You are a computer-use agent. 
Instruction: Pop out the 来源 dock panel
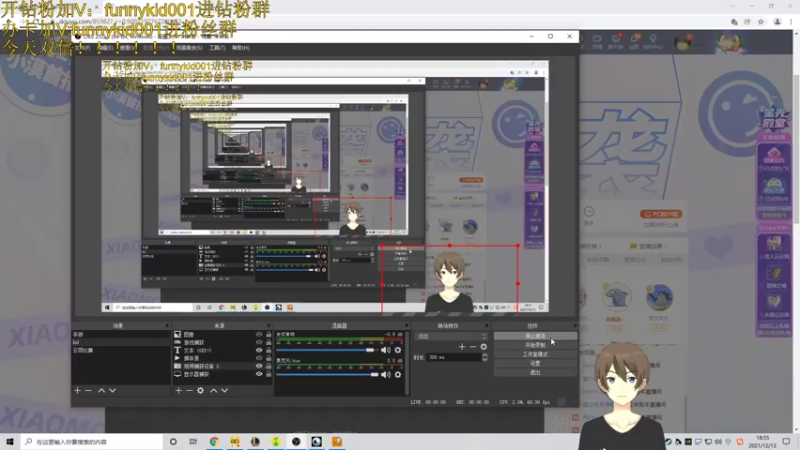tap(268, 326)
